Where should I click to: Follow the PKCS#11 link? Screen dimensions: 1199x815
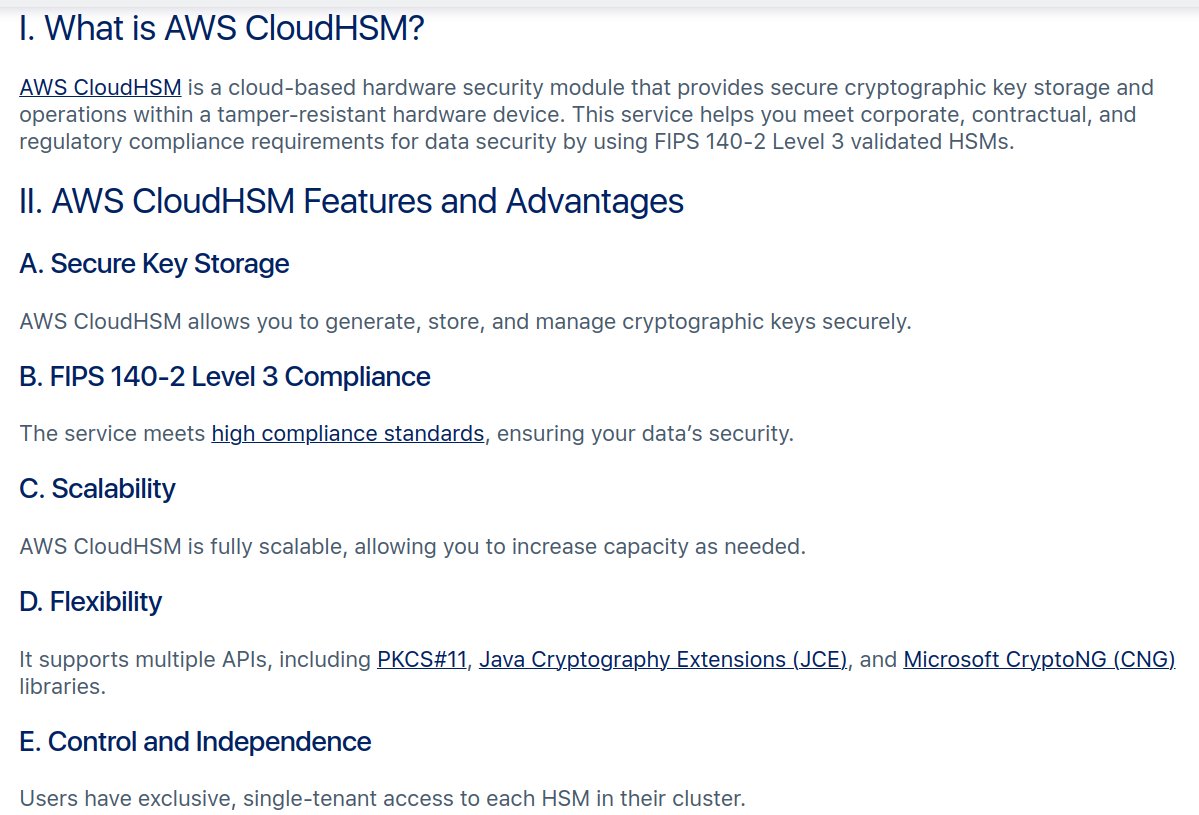pos(422,659)
